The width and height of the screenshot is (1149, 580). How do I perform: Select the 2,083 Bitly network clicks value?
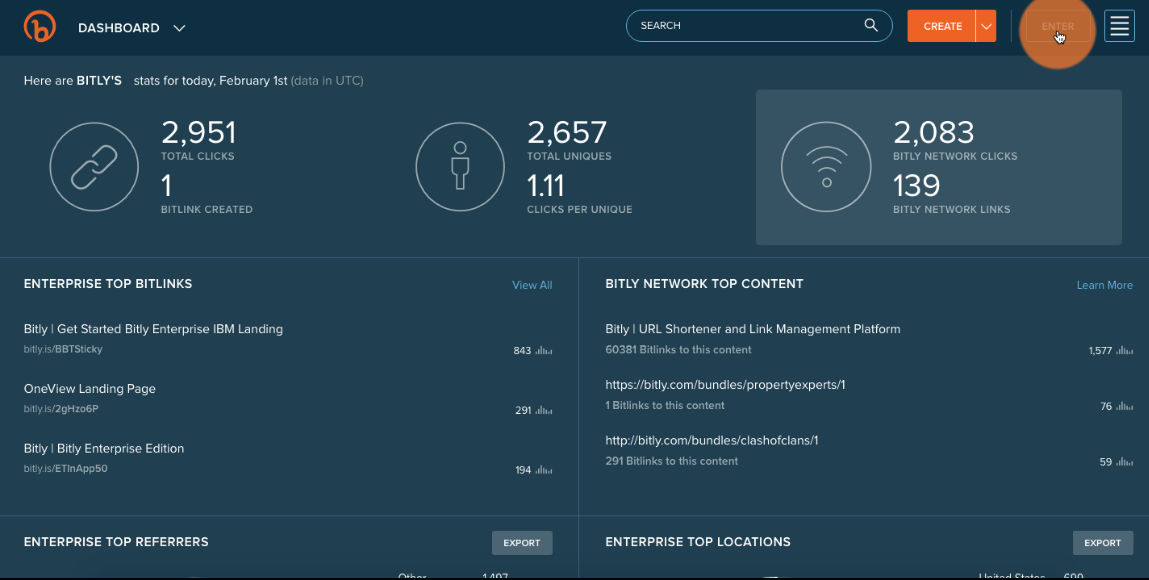click(934, 133)
